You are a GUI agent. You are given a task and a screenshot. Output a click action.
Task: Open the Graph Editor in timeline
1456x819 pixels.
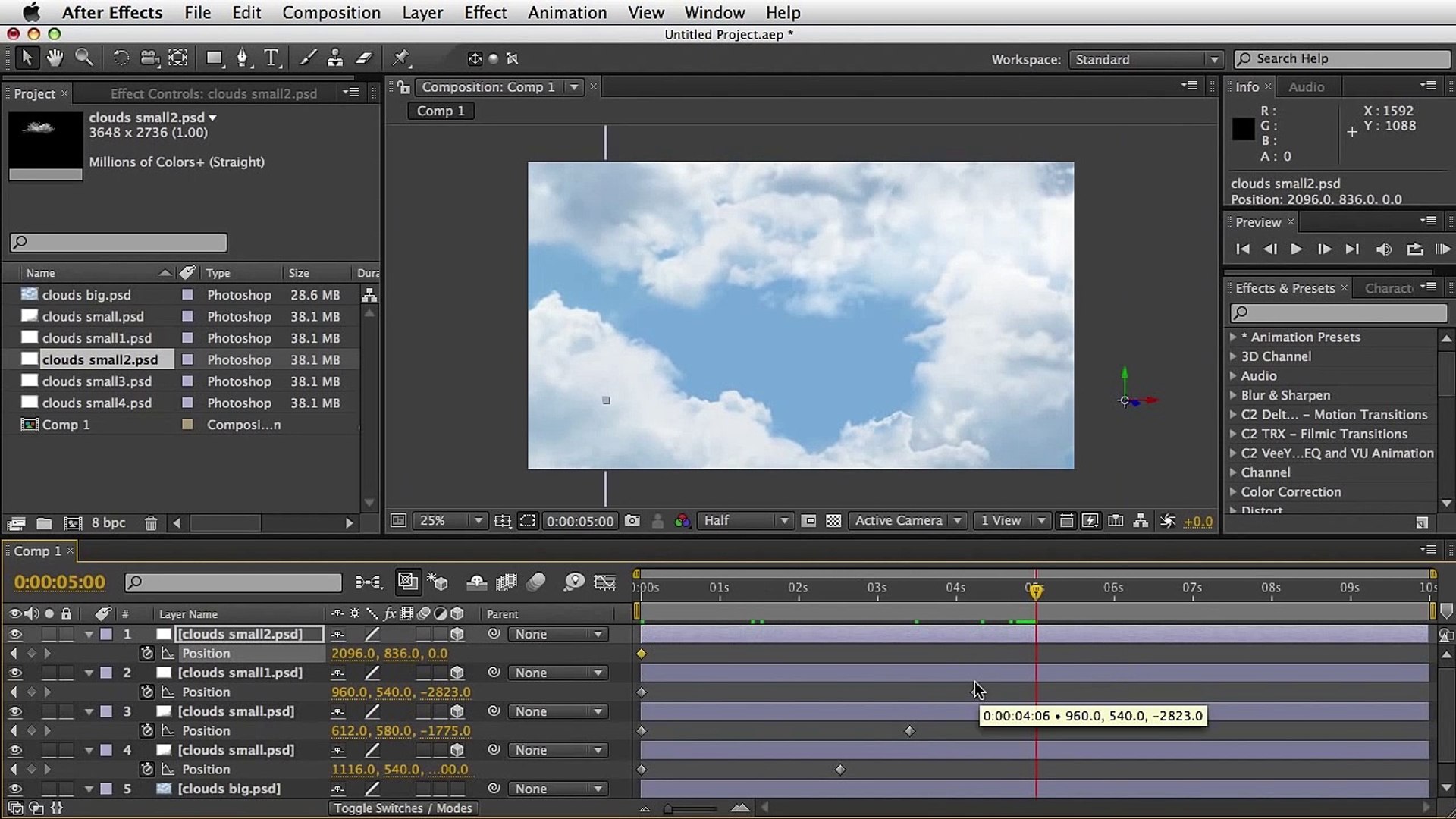tap(604, 582)
